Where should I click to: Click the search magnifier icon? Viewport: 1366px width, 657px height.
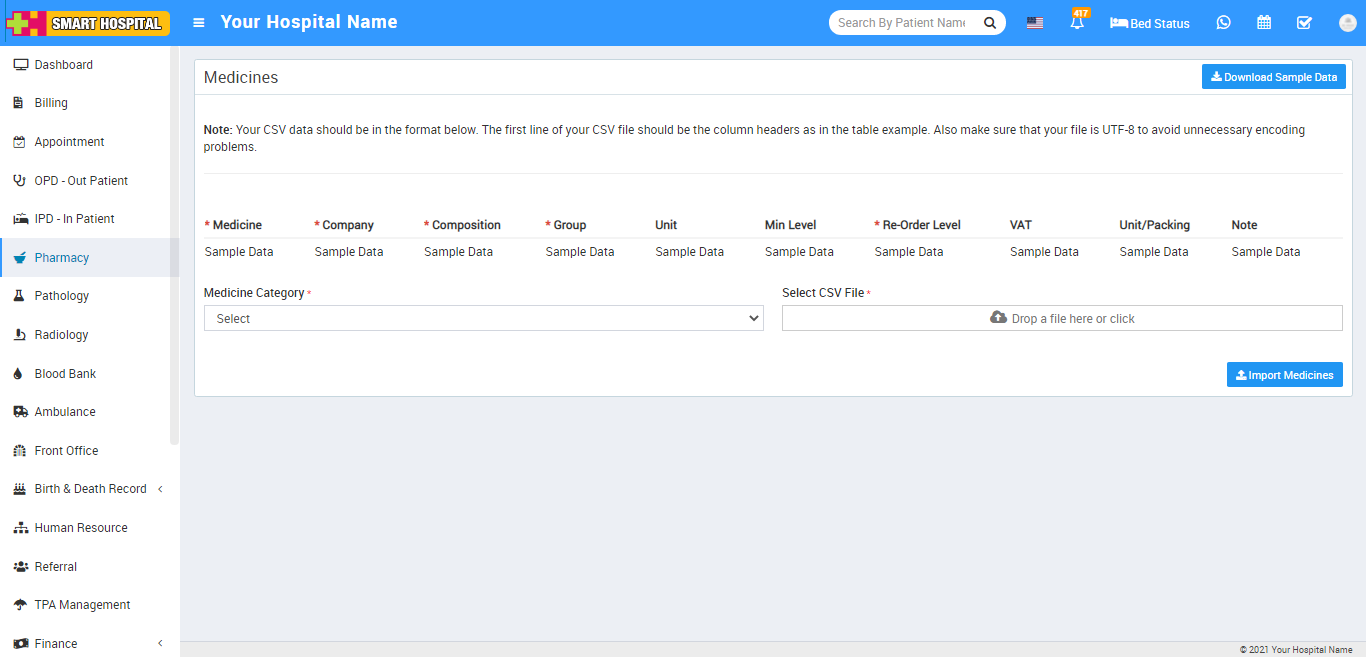(x=989, y=23)
